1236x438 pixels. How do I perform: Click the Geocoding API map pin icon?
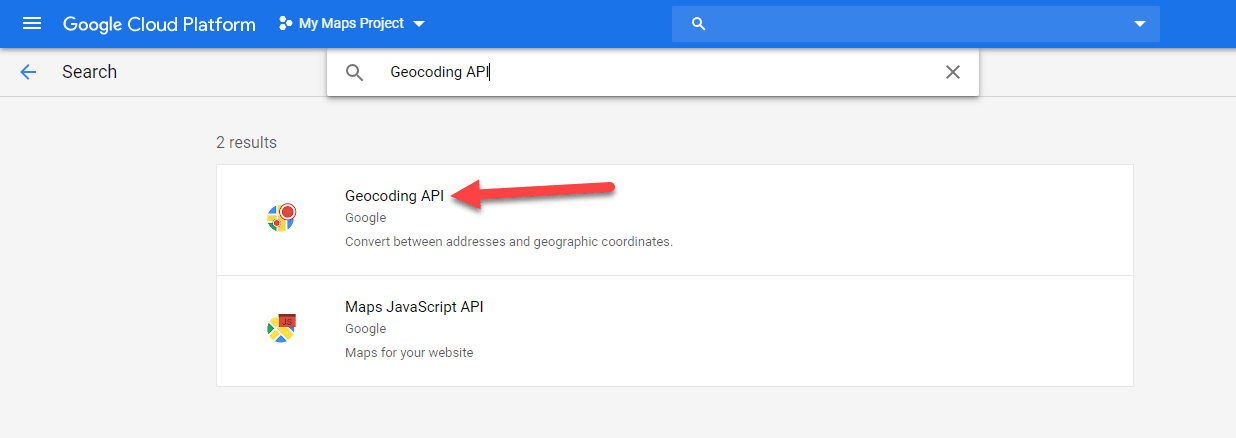(x=281, y=218)
